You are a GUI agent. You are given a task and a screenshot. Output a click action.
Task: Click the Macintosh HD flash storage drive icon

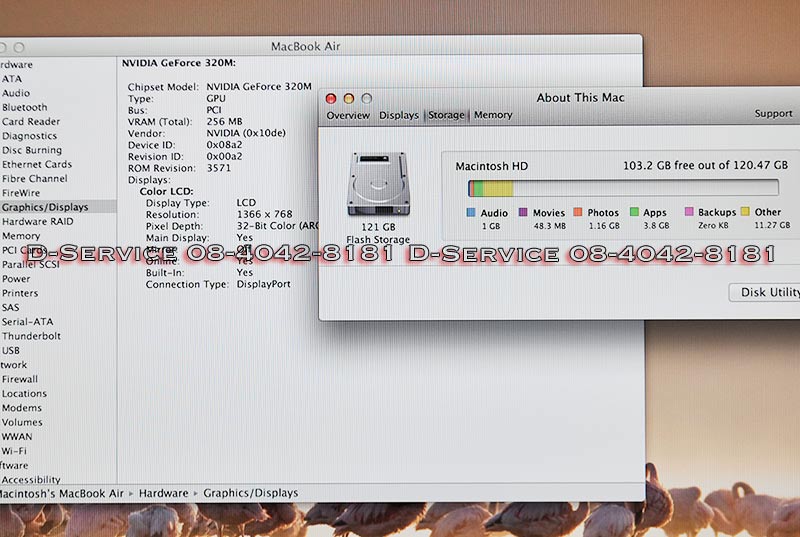click(x=378, y=184)
